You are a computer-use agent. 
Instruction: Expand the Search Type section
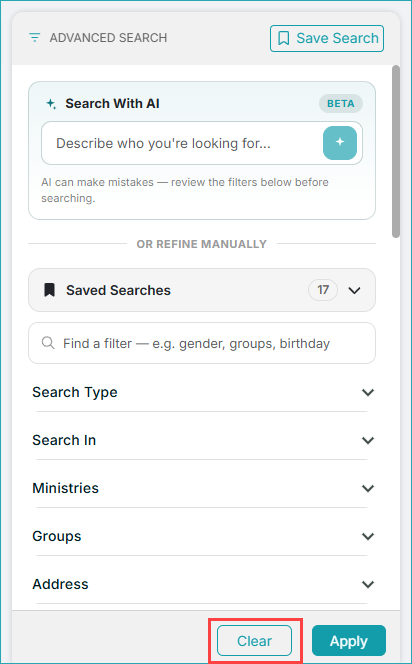tap(202, 392)
